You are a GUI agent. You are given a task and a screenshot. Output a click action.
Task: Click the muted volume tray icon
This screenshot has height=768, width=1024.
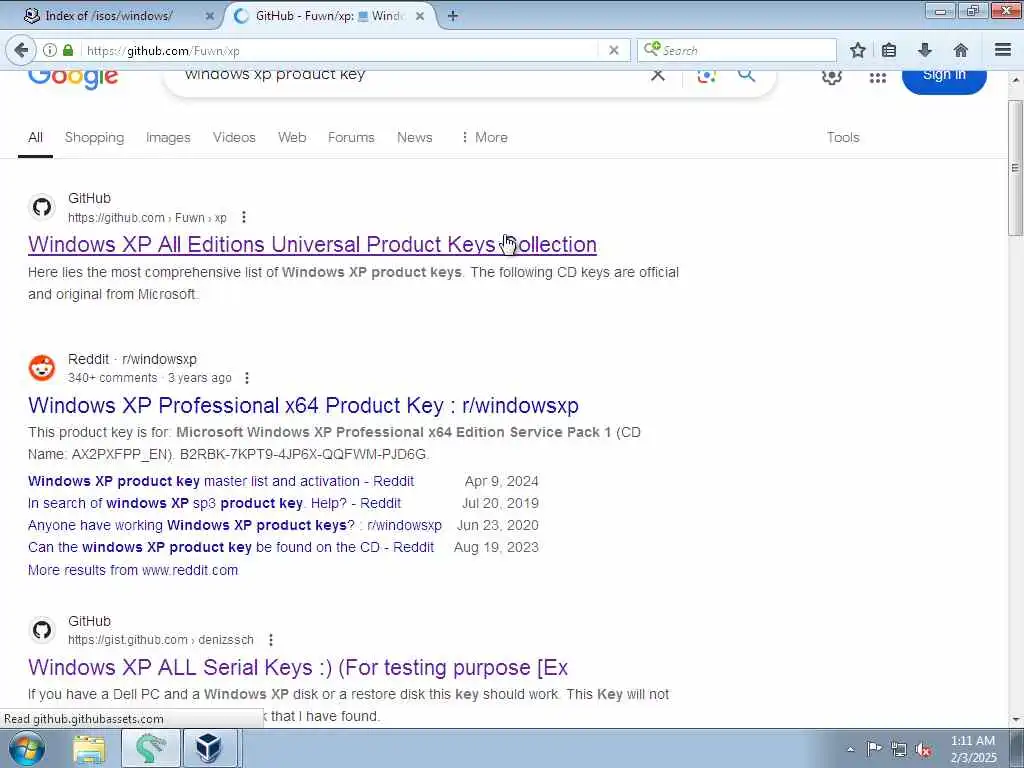pyautogui.click(x=923, y=749)
